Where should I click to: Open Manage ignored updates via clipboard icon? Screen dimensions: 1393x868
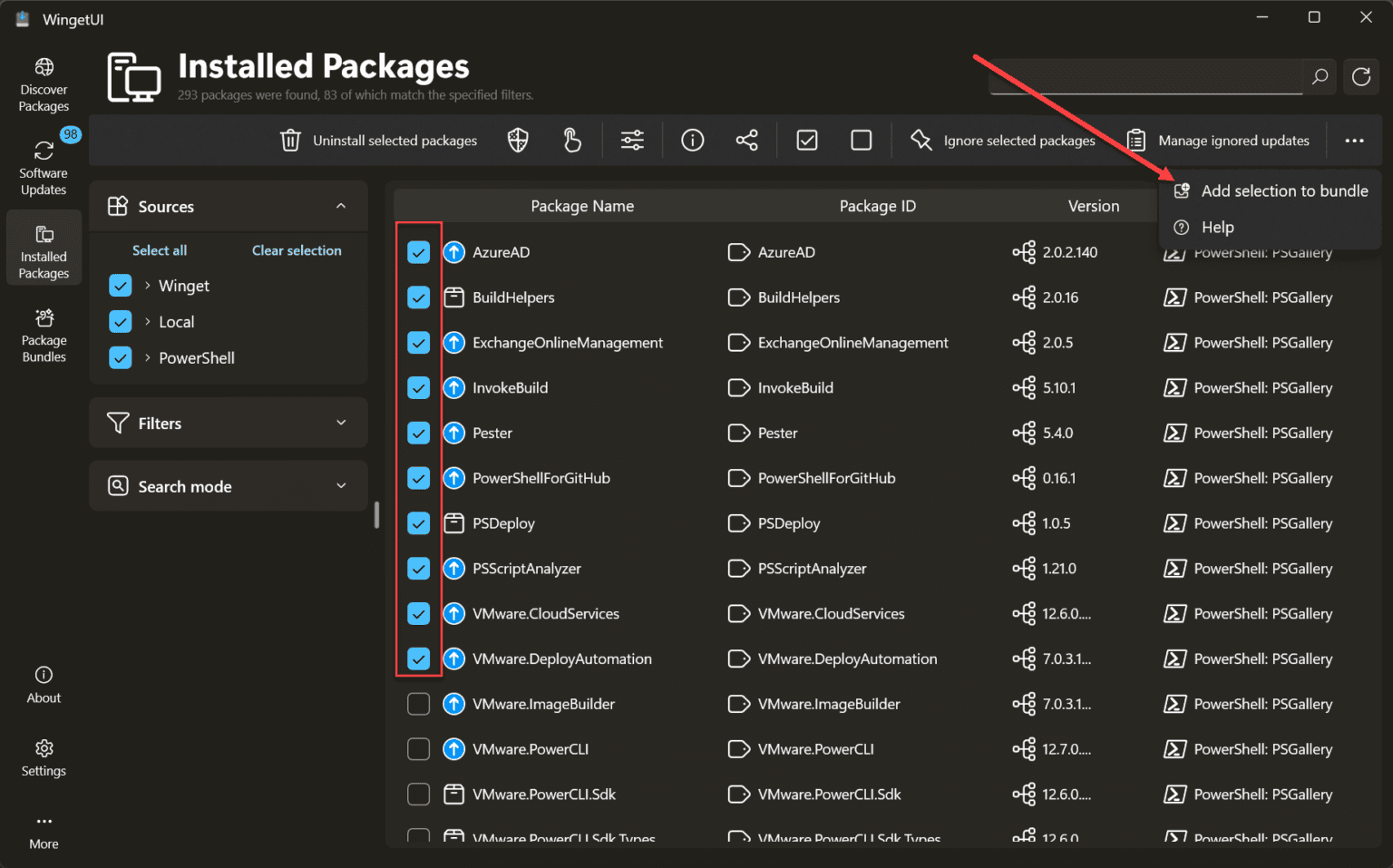click(x=1135, y=140)
